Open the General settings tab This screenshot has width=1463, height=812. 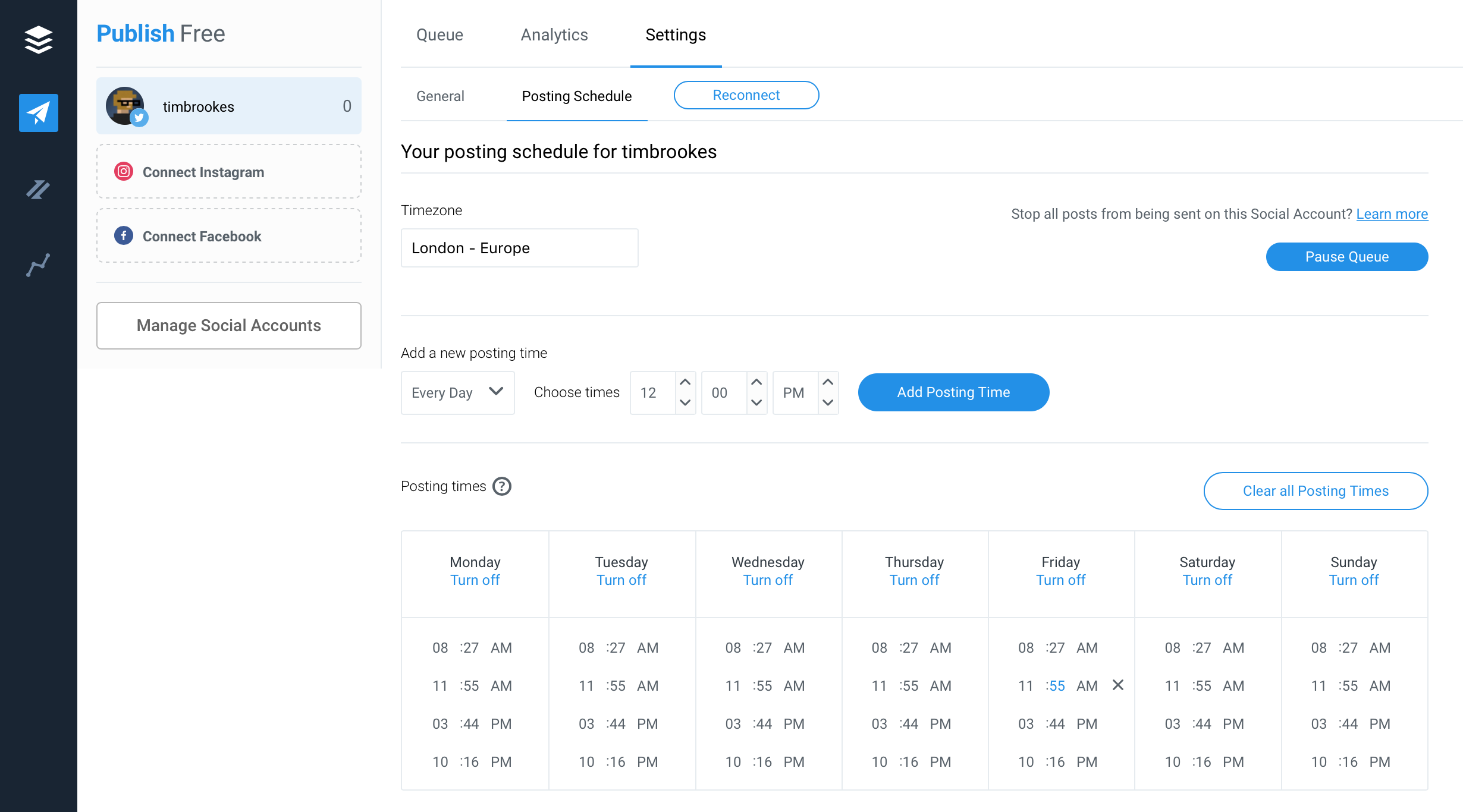[x=440, y=96]
